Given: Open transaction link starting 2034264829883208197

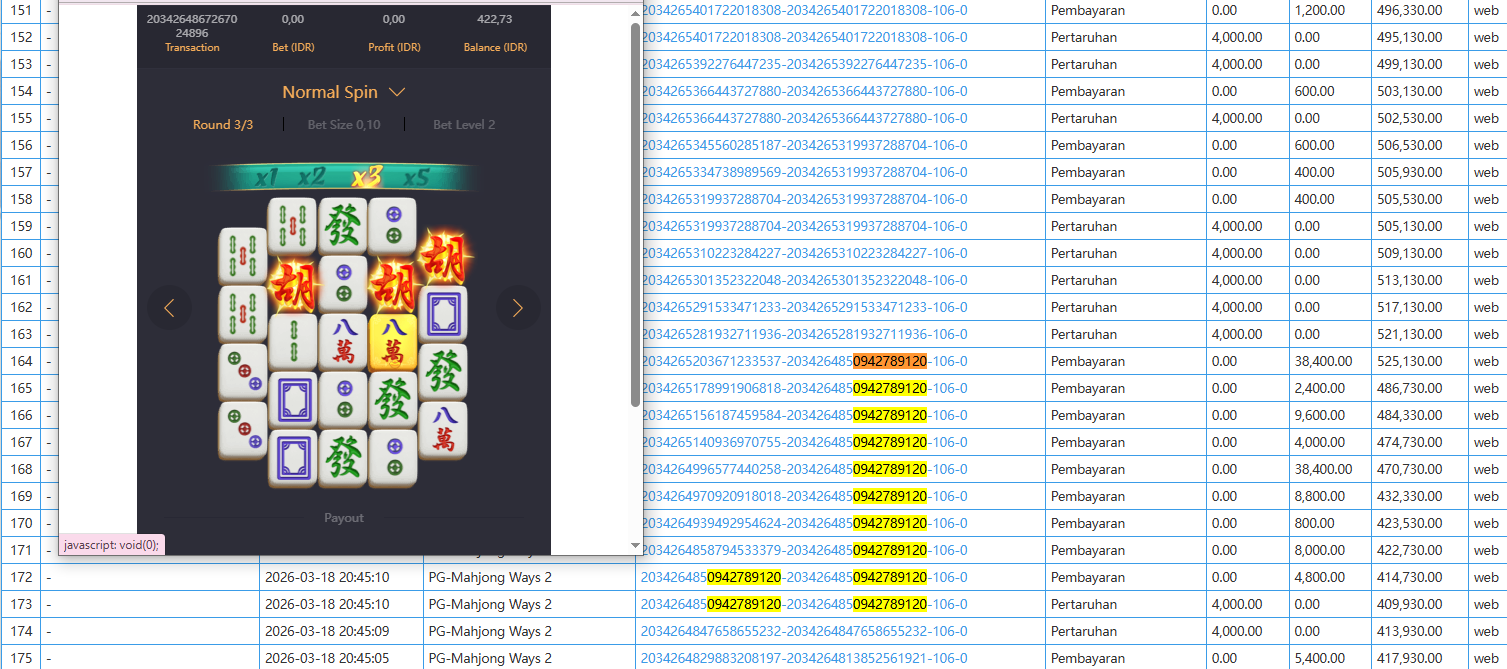Looking at the screenshot, I should [804, 658].
